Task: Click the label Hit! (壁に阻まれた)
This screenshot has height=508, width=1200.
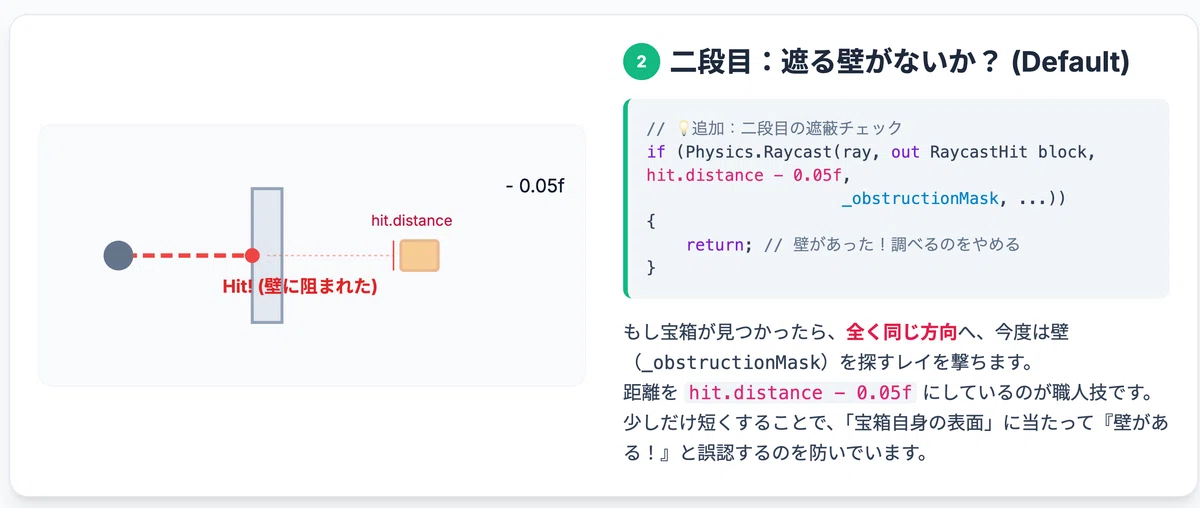Action: [x=299, y=286]
